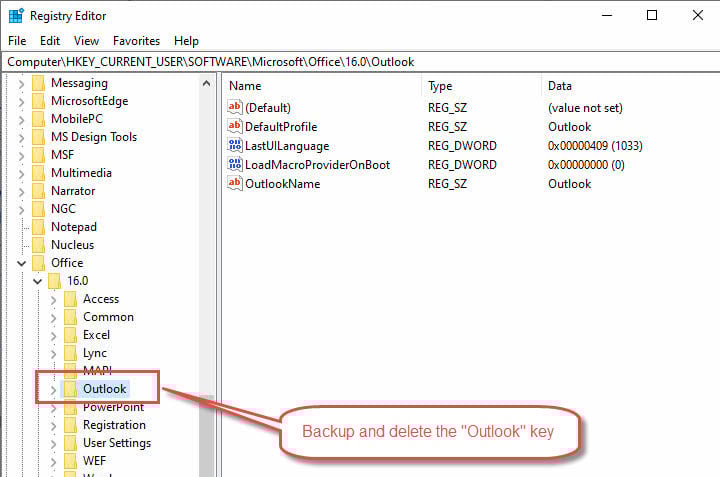Image resolution: width=720 pixels, height=477 pixels.
Task: Expand the Messaging key
Action: coord(21,84)
